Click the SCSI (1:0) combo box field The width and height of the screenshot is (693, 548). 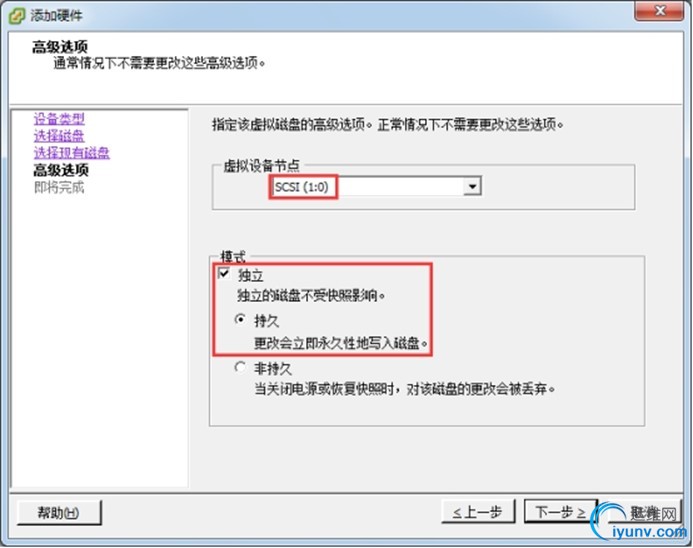(375, 186)
